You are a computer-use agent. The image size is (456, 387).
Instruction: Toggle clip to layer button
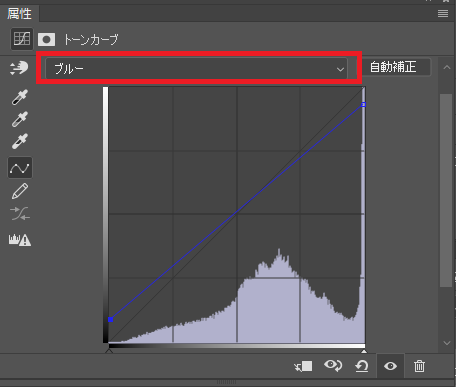coord(303,367)
